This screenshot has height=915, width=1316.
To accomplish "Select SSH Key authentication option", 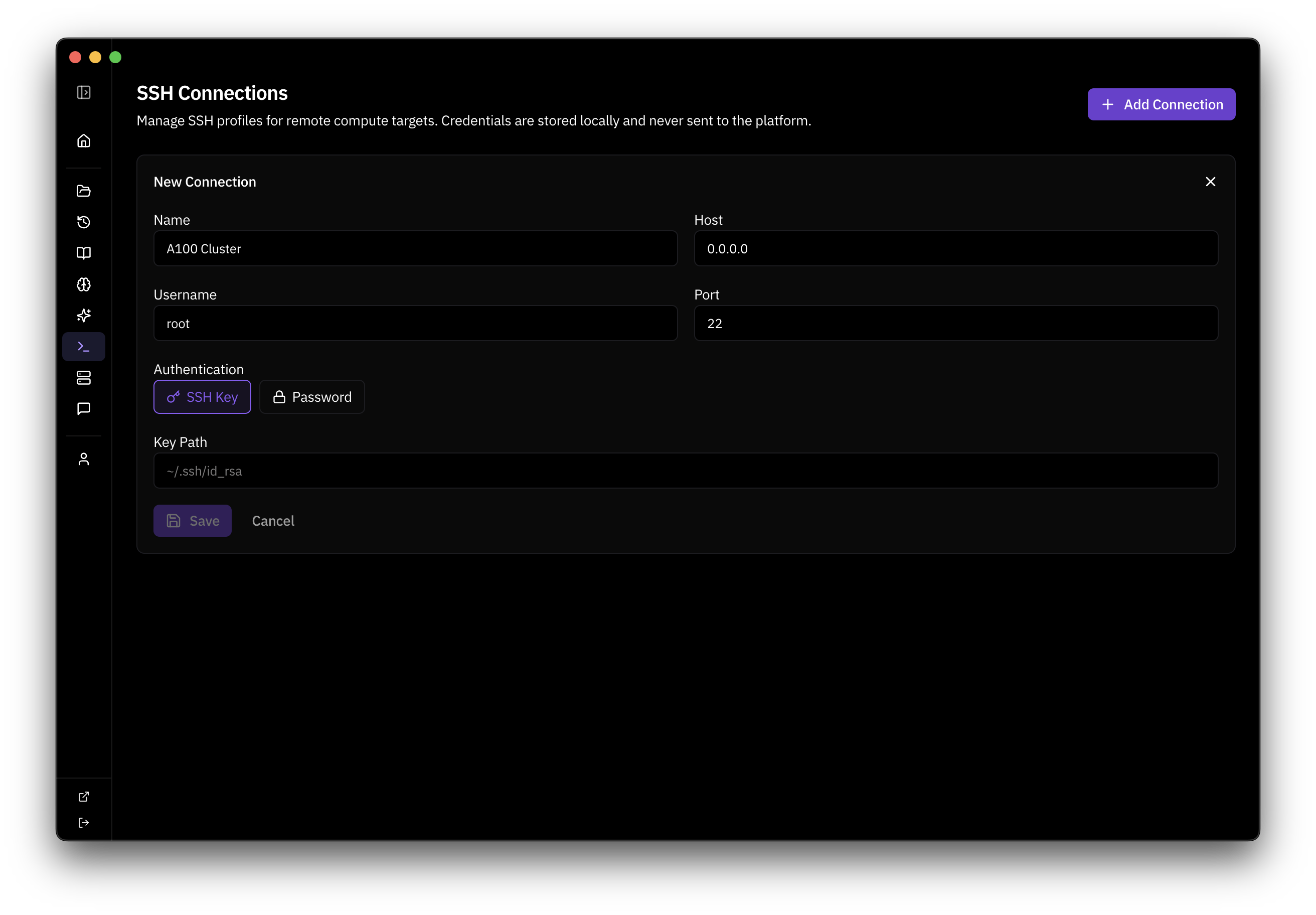I will [202, 397].
